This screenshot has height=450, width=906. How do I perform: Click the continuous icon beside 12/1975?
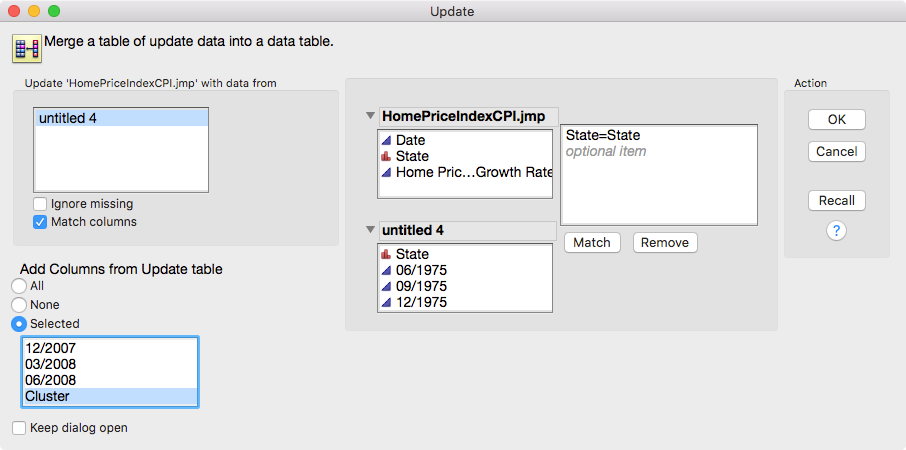386,302
